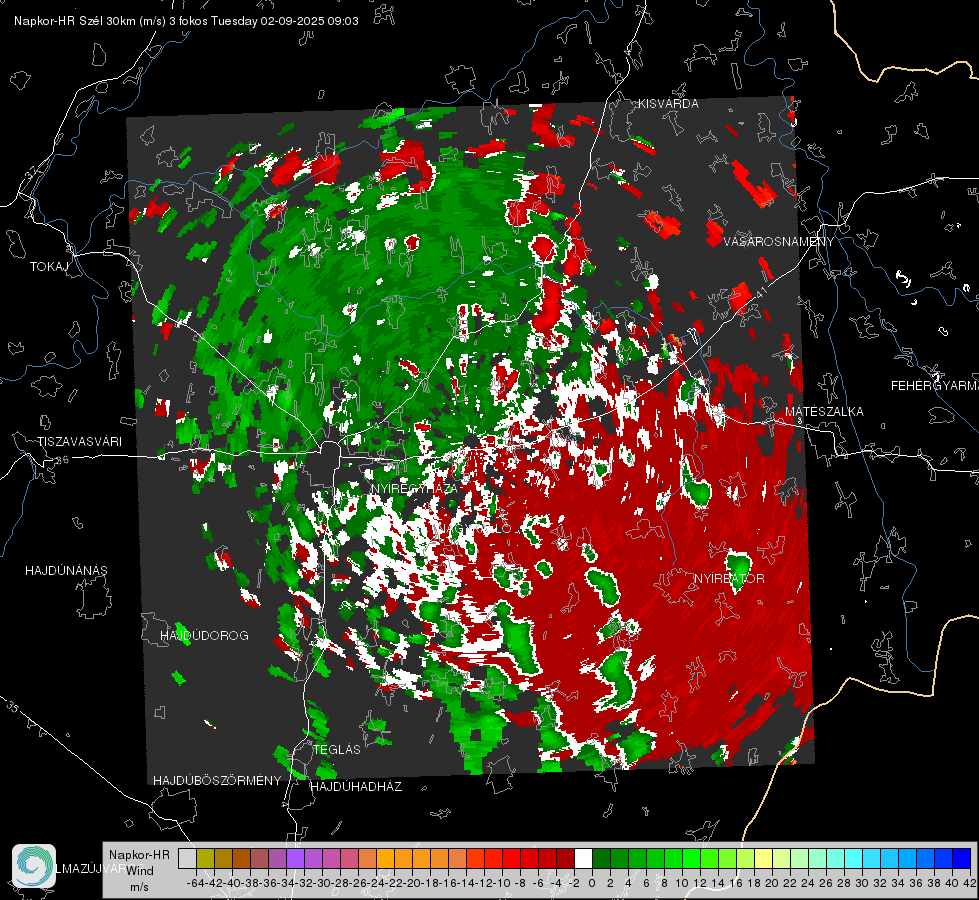Click the radar title text at top
This screenshot has width=979, height=900.
[x=186, y=21]
